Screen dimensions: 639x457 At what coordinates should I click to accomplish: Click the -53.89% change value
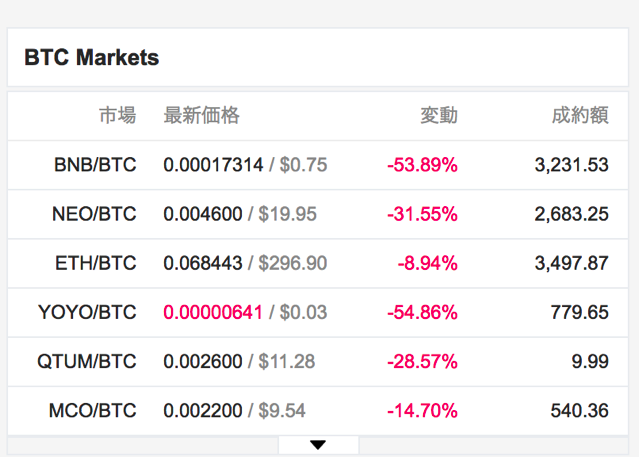coord(422,165)
